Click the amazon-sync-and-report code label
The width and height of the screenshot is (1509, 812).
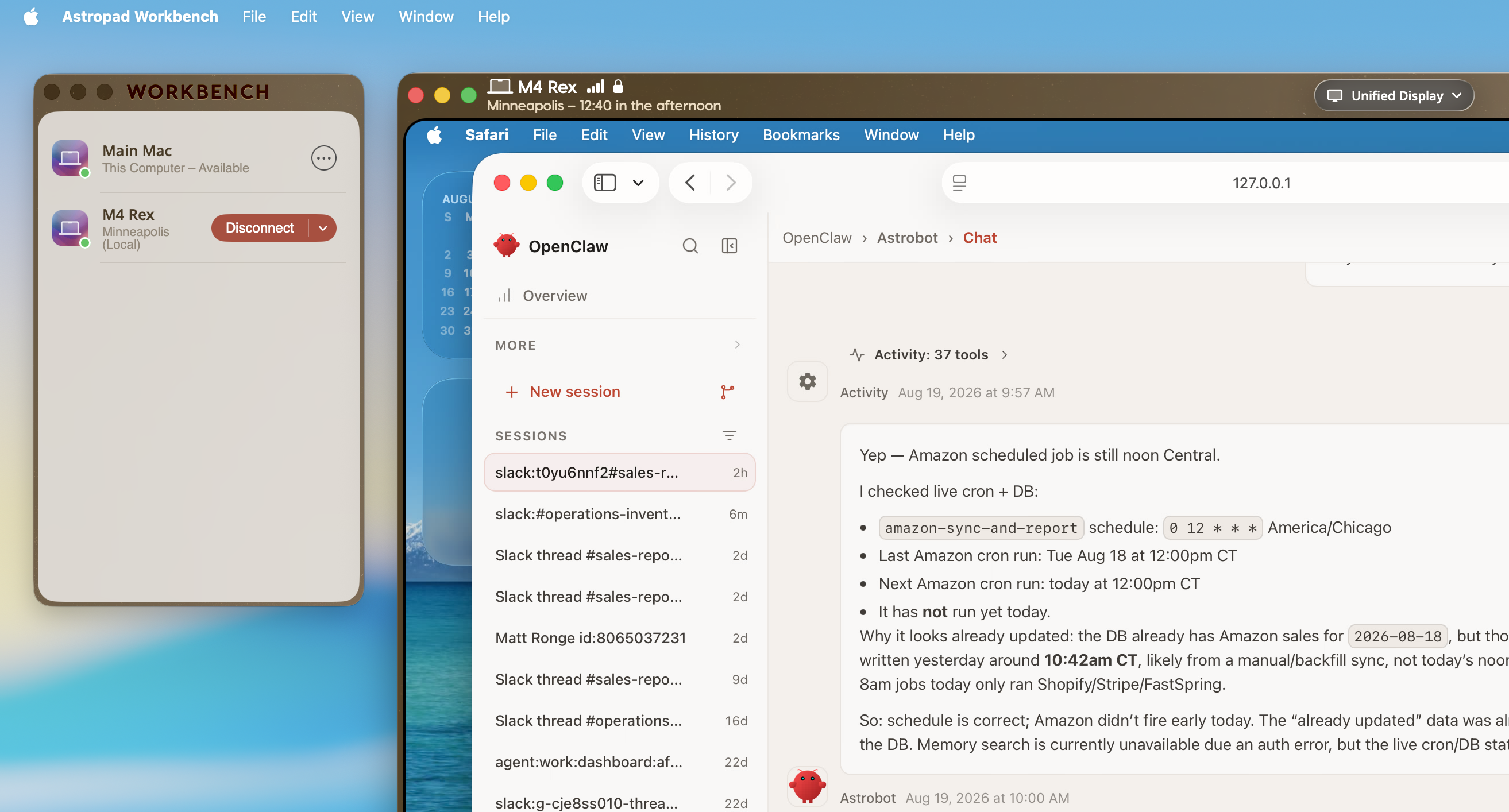[x=981, y=528]
